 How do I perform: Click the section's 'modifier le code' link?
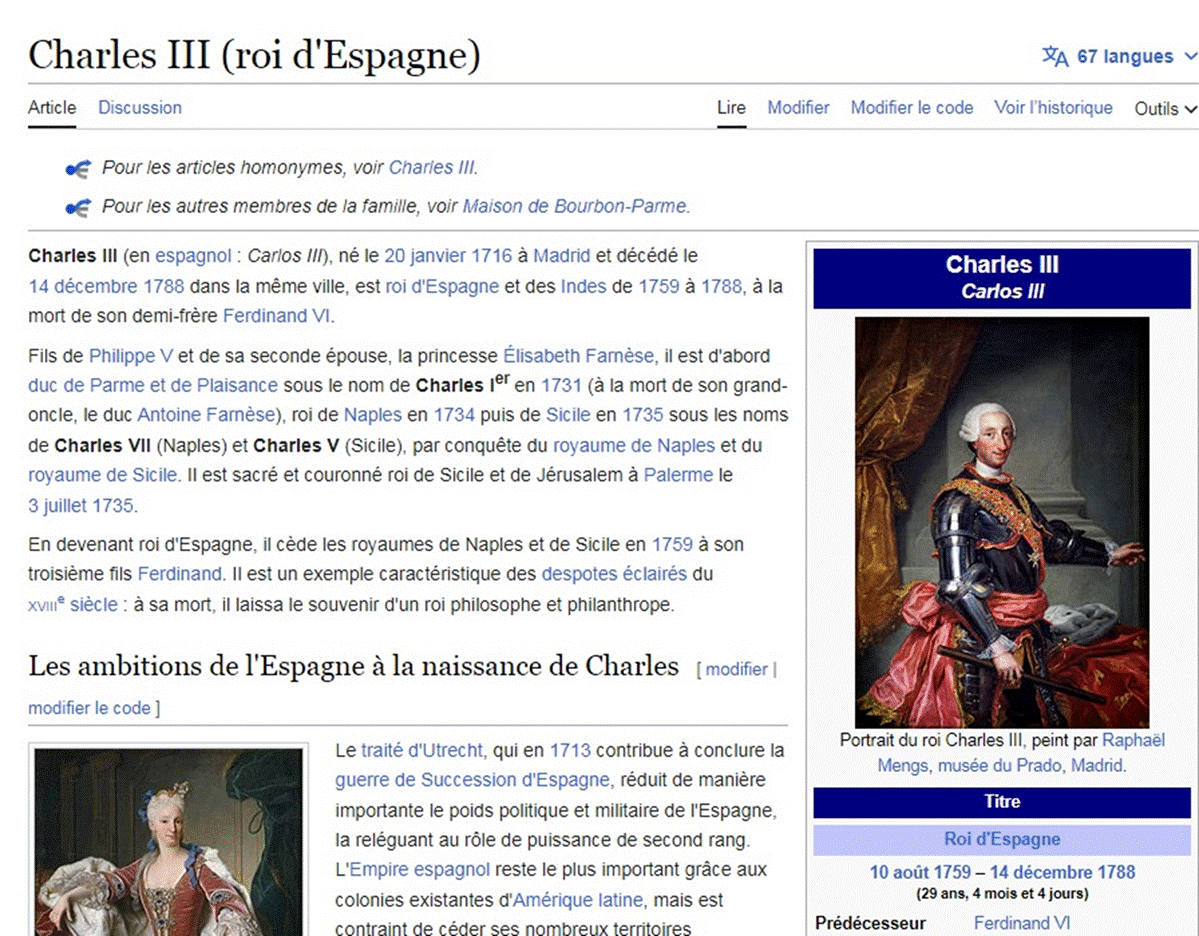pyautogui.click(x=89, y=708)
